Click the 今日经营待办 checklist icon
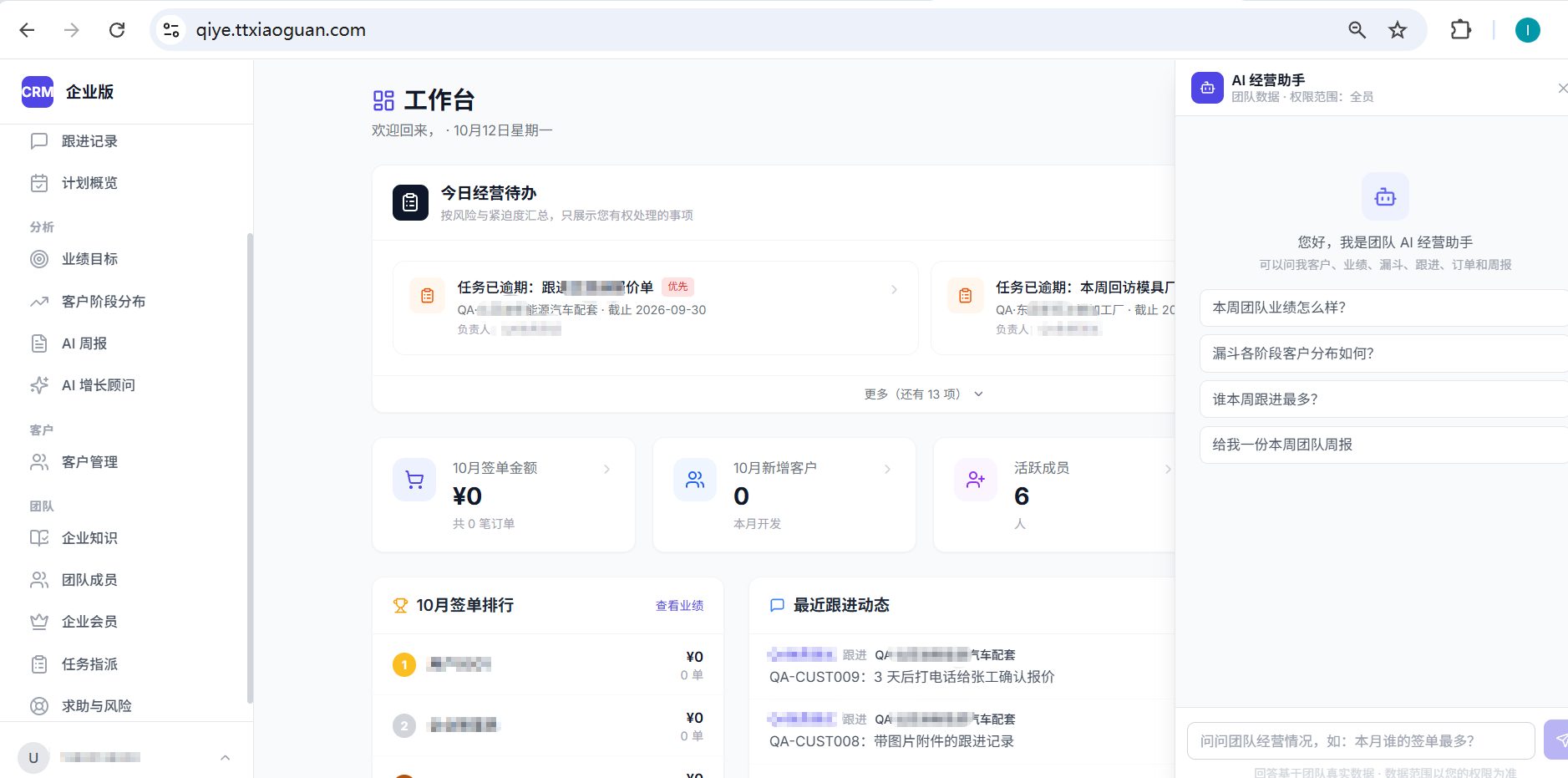This screenshot has width=1568, height=778. (x=410, y=202)
